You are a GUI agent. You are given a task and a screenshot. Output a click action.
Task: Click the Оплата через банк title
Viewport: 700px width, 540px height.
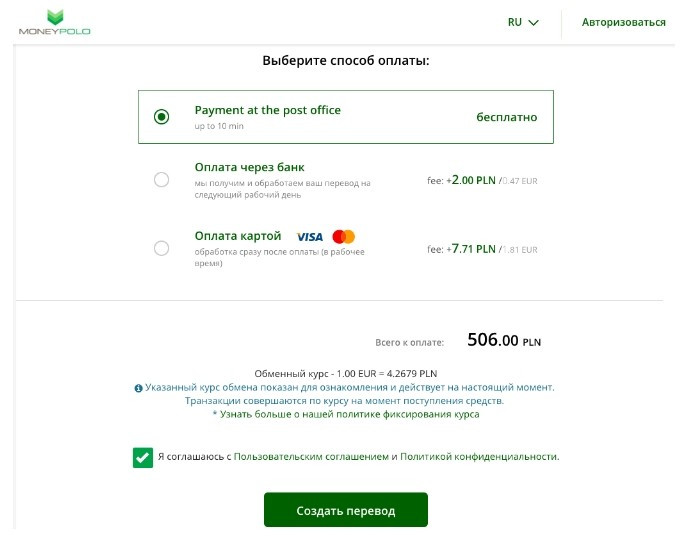point(250,167)
